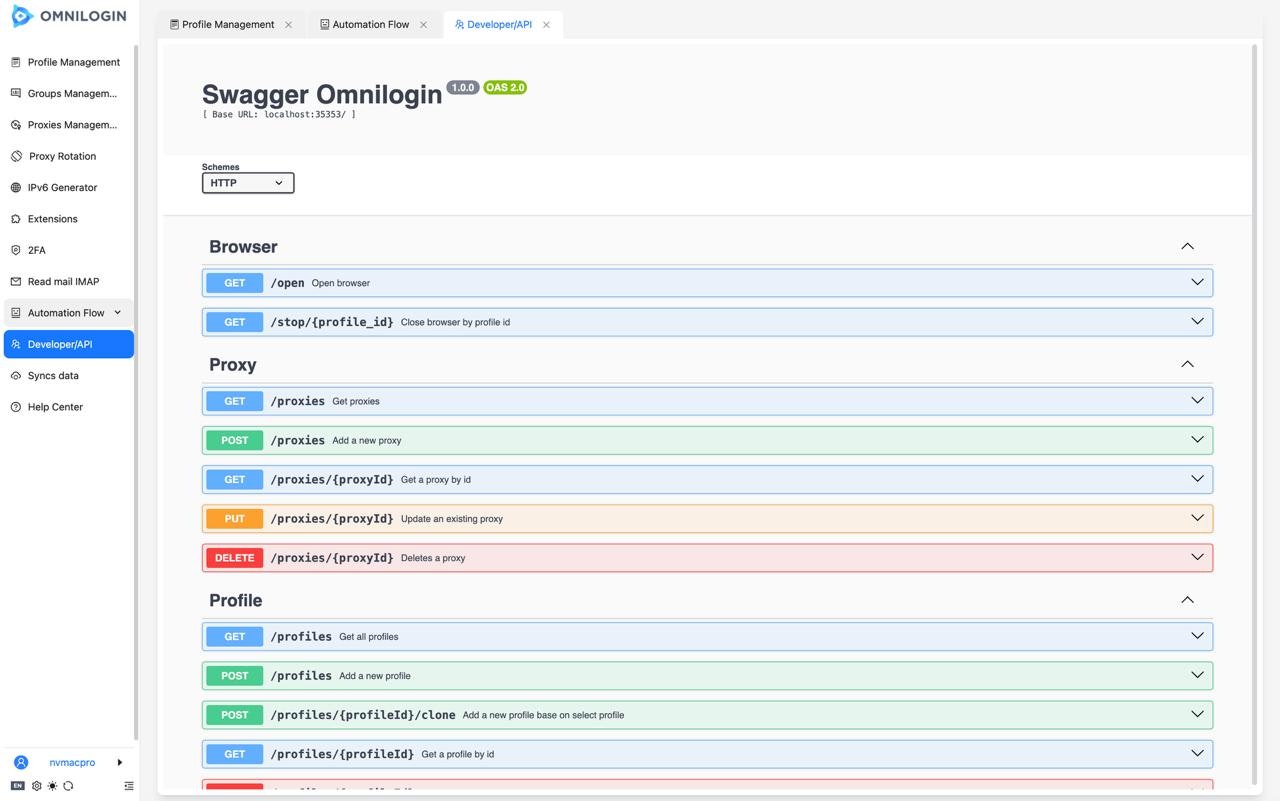Screen dimensions: 1280x801
Task: Click the Omnilogin logo
Action: (x=68, y=16)
